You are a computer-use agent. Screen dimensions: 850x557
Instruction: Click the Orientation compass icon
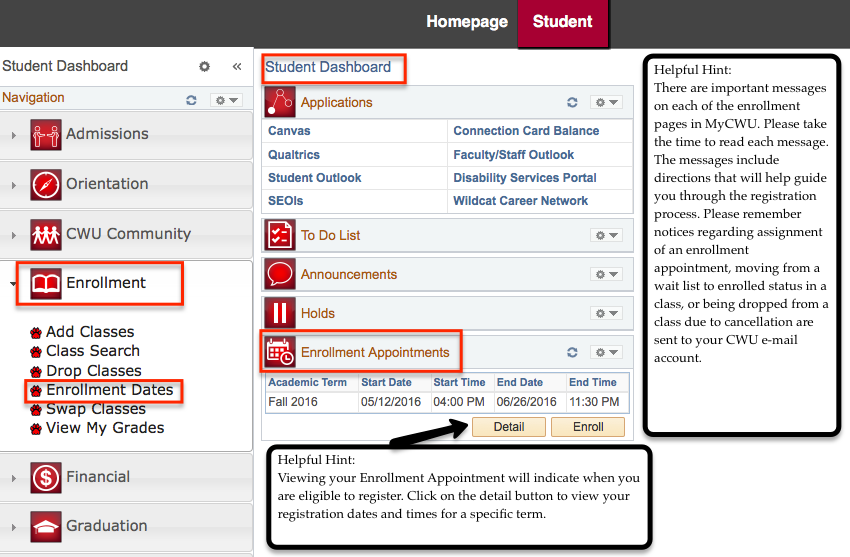pyautogui.click(x=46, y=184)
